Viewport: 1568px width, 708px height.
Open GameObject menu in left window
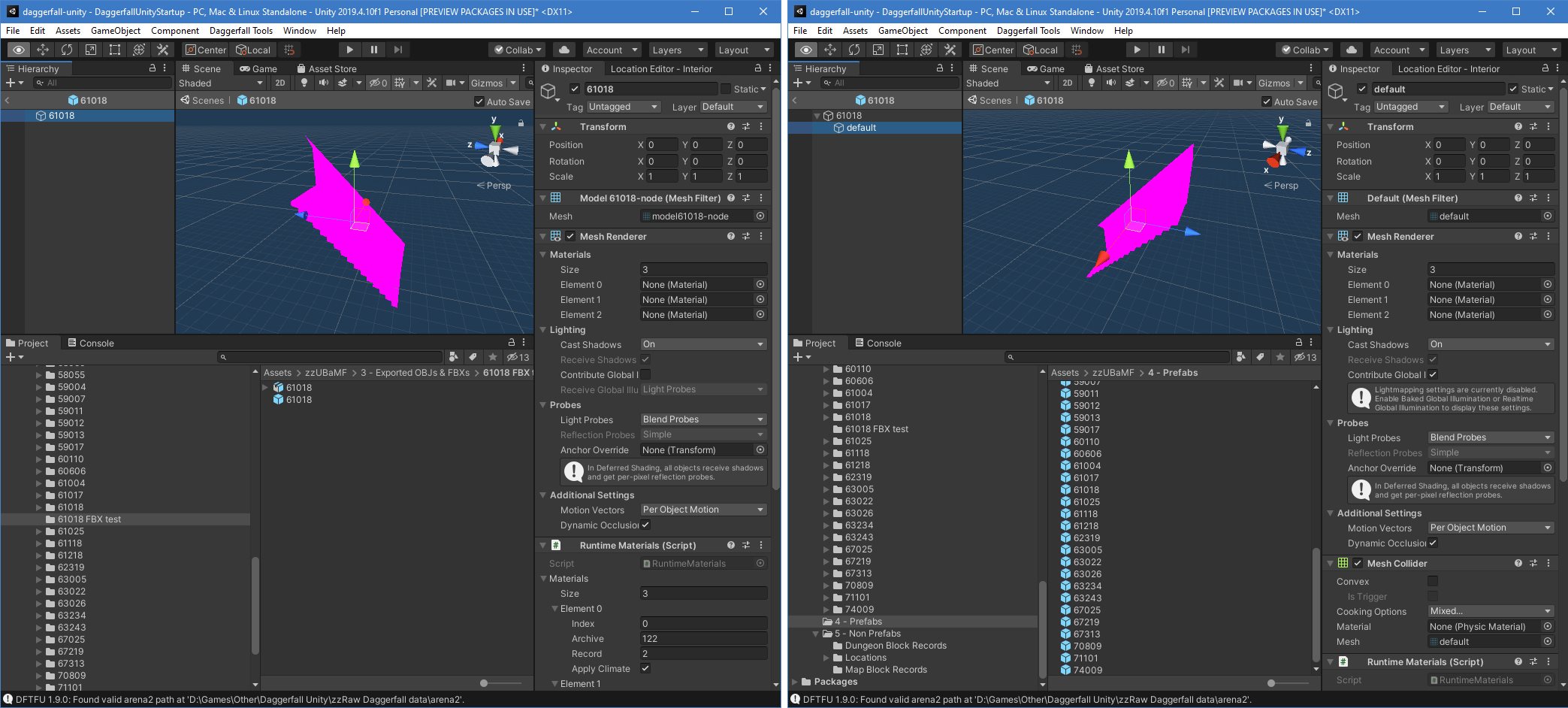[x=116, y=31]
